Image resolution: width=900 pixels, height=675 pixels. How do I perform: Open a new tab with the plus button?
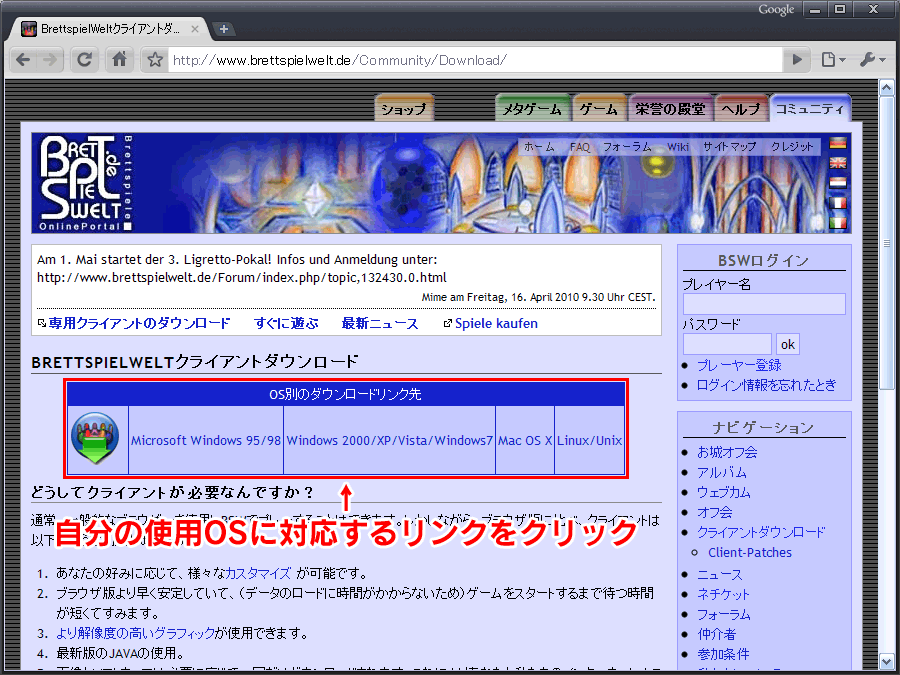click(224, 29)
